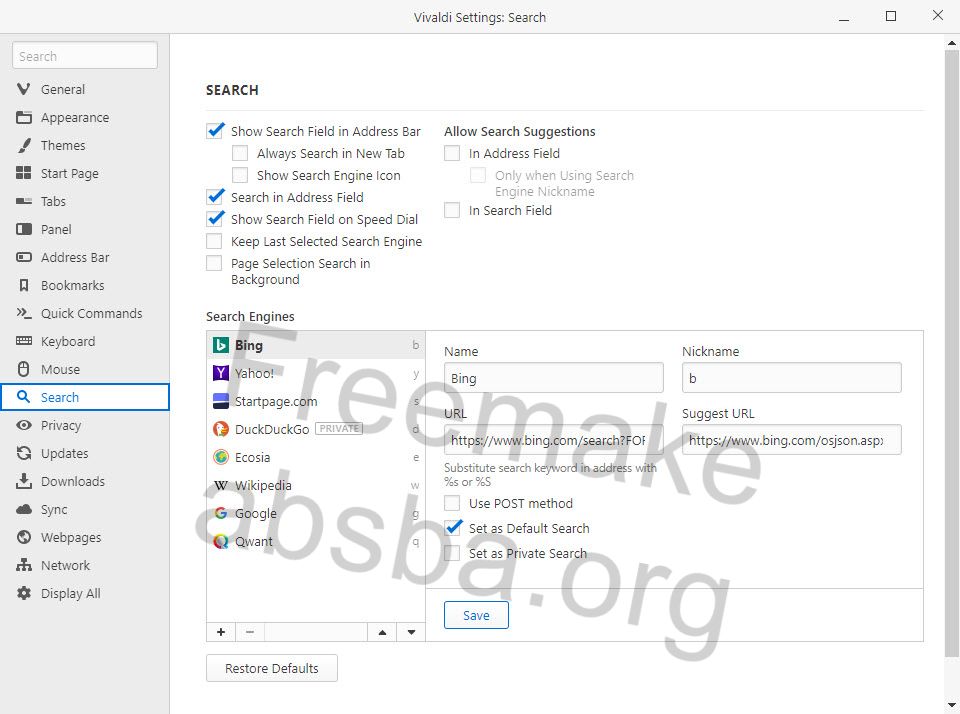Open Webpages settings section
The width and height of the screenshot is (960, 714).
click(84, 537)
